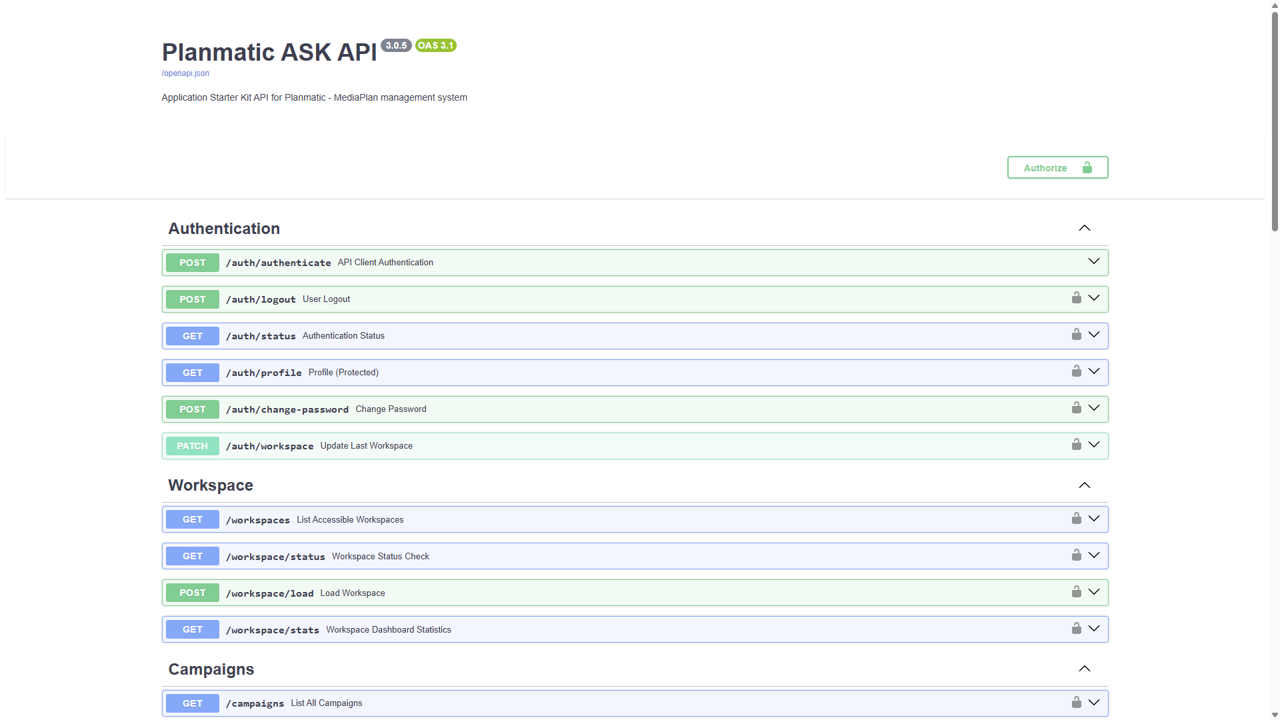1280x720 pixels.
Task: Click the /campaigns path text
Action: pyautogui.click(x=255, y=704)
